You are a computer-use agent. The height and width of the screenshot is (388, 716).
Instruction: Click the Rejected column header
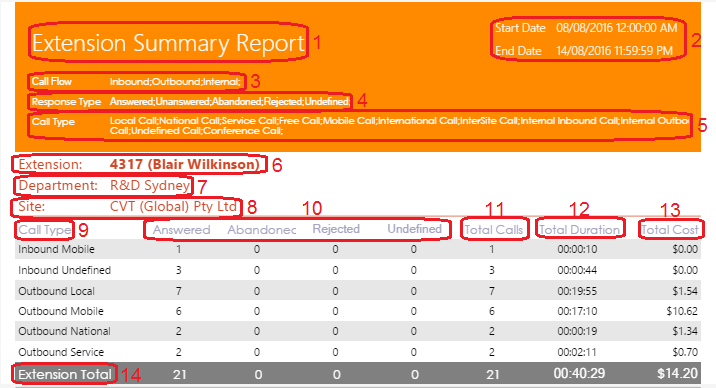point(336,229)
